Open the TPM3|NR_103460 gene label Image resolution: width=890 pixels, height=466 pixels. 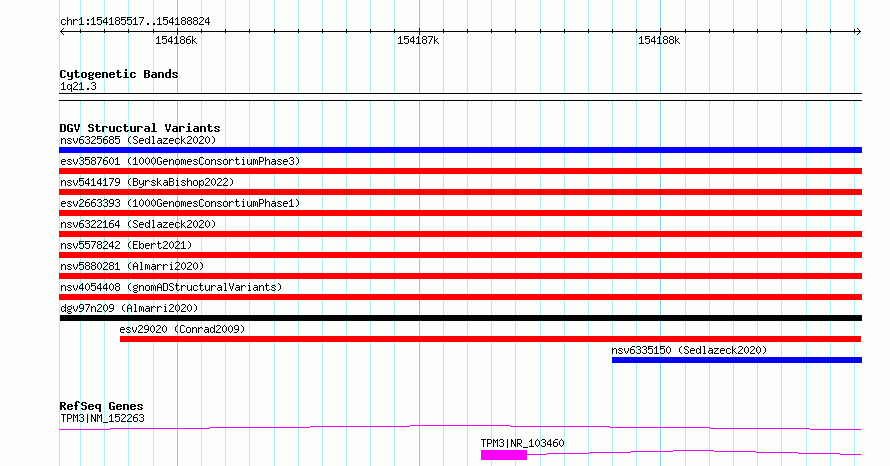pyautogui.click(x=522, y=443)
